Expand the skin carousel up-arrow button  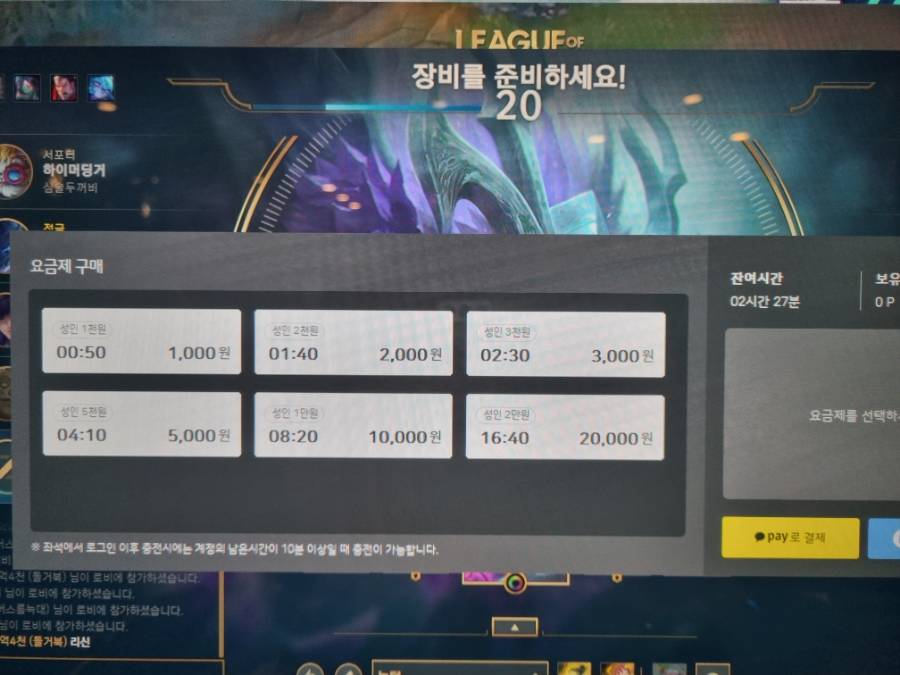click(515, 627)
